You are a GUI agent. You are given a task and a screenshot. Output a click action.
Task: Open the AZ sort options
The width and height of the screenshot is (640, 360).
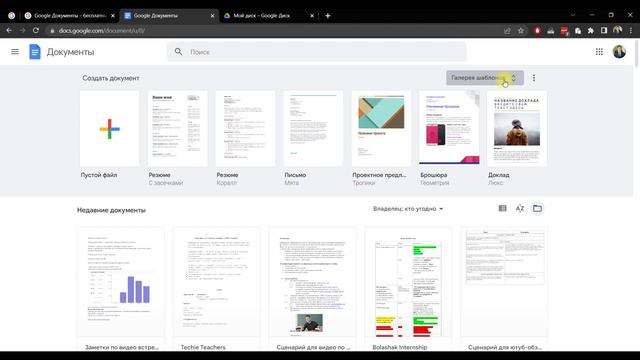coord(520,209)
